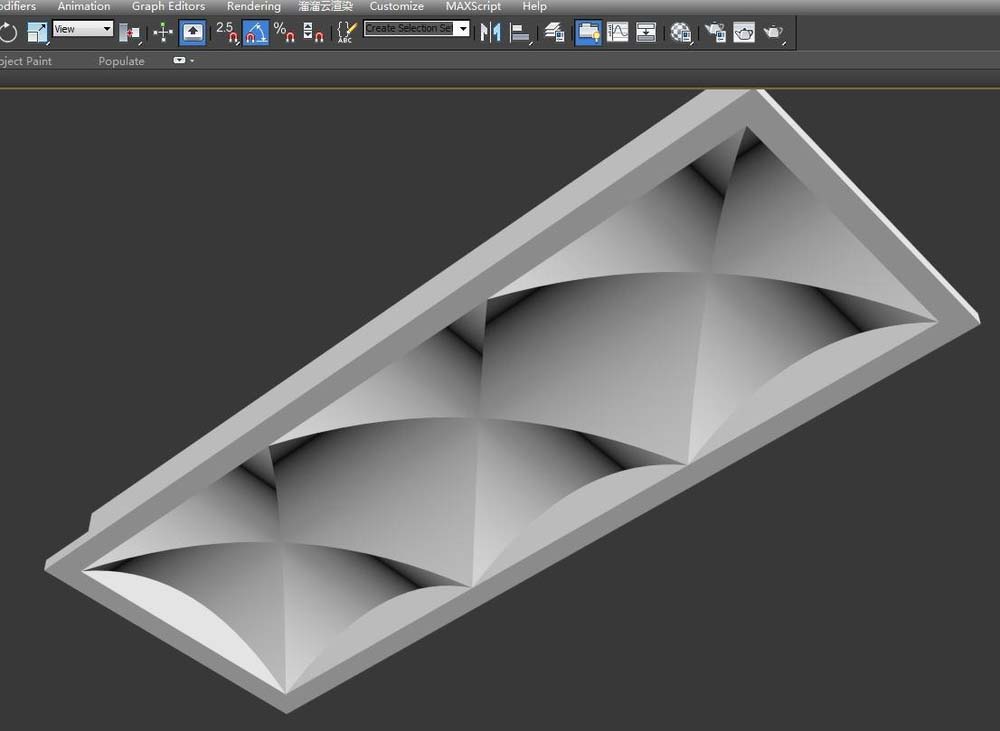The width and height of the screenshot is (1000, 731).
Task: Enable the Percent Snap toggle
Action: (284, 32)
